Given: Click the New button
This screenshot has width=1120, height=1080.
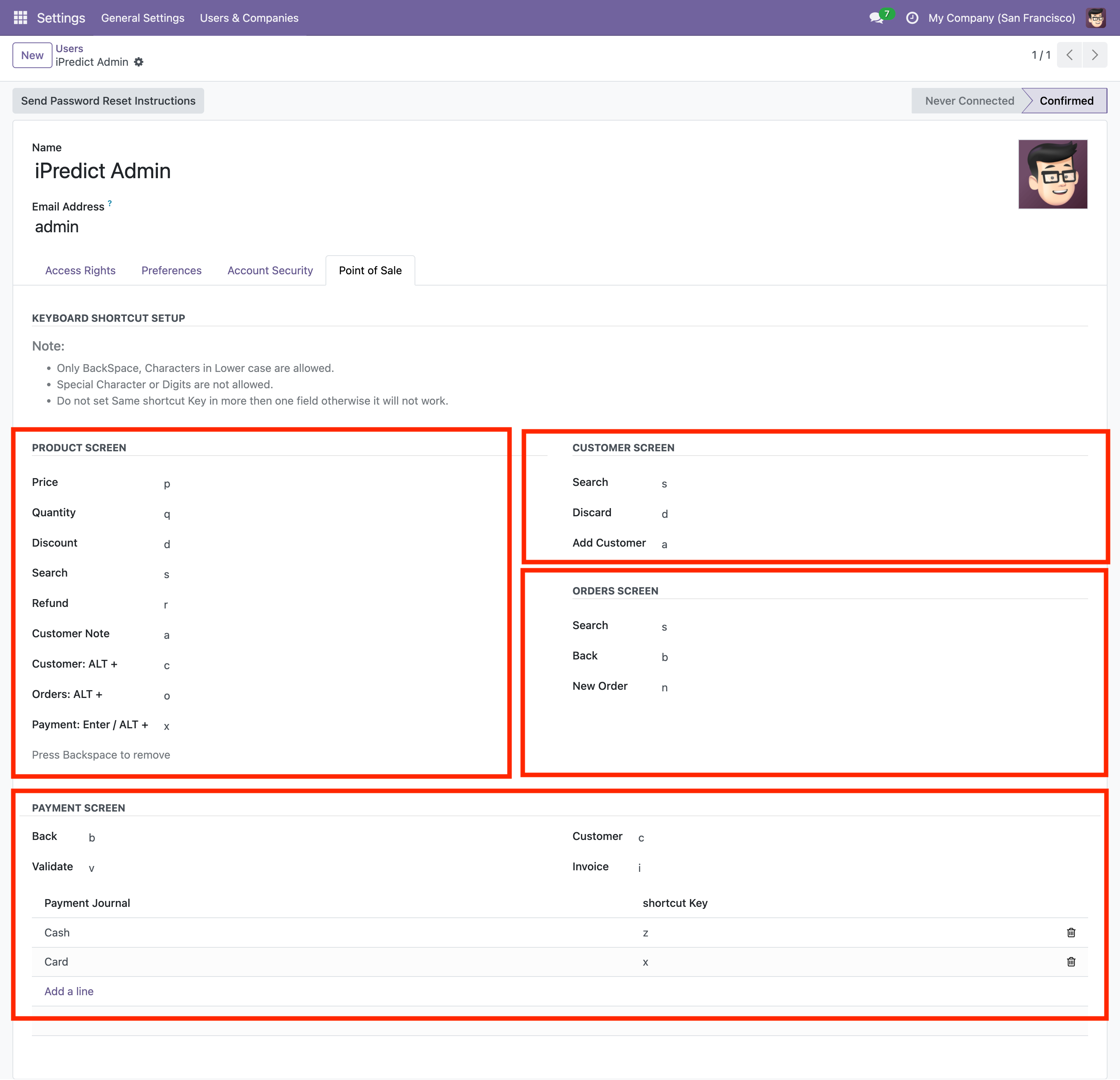Looking at the screenshot, I should (x=32, y=55).
